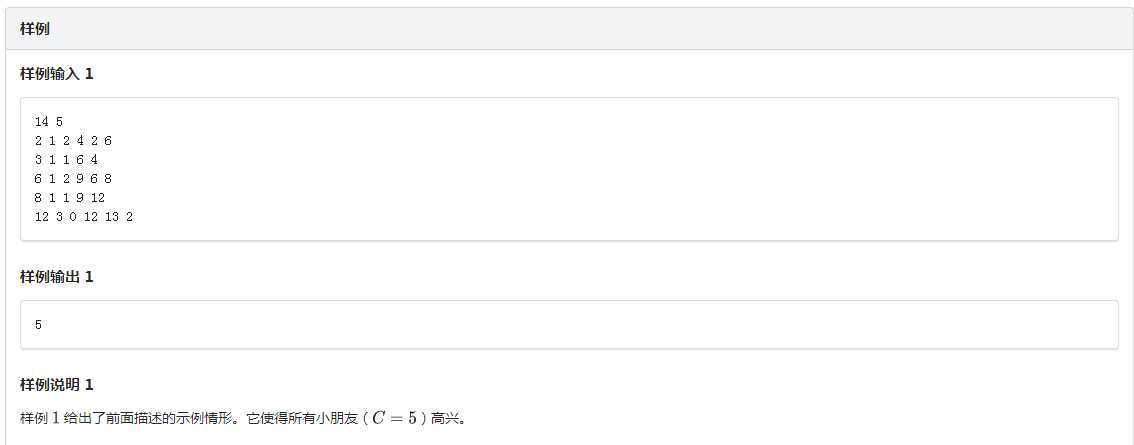Click the input line "2 1 2 4 2 6"
Viewport: 1134px width, 445px height.
(x=73, y=140)
